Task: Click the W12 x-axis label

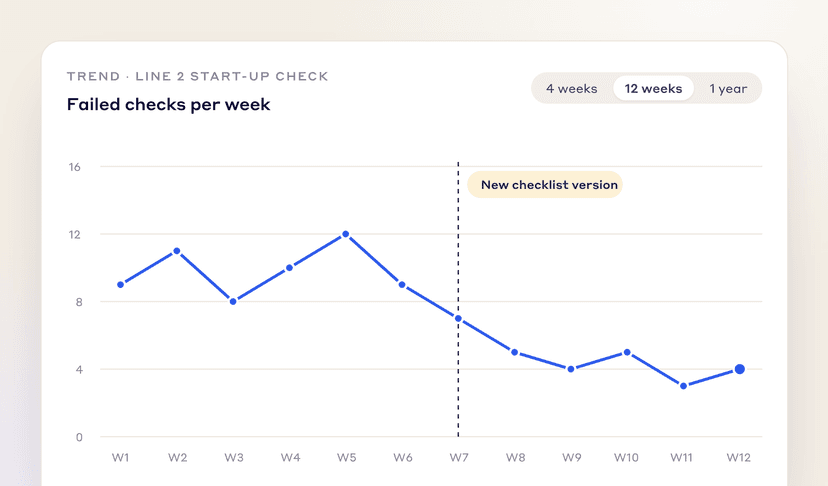Action: [738, 457]
